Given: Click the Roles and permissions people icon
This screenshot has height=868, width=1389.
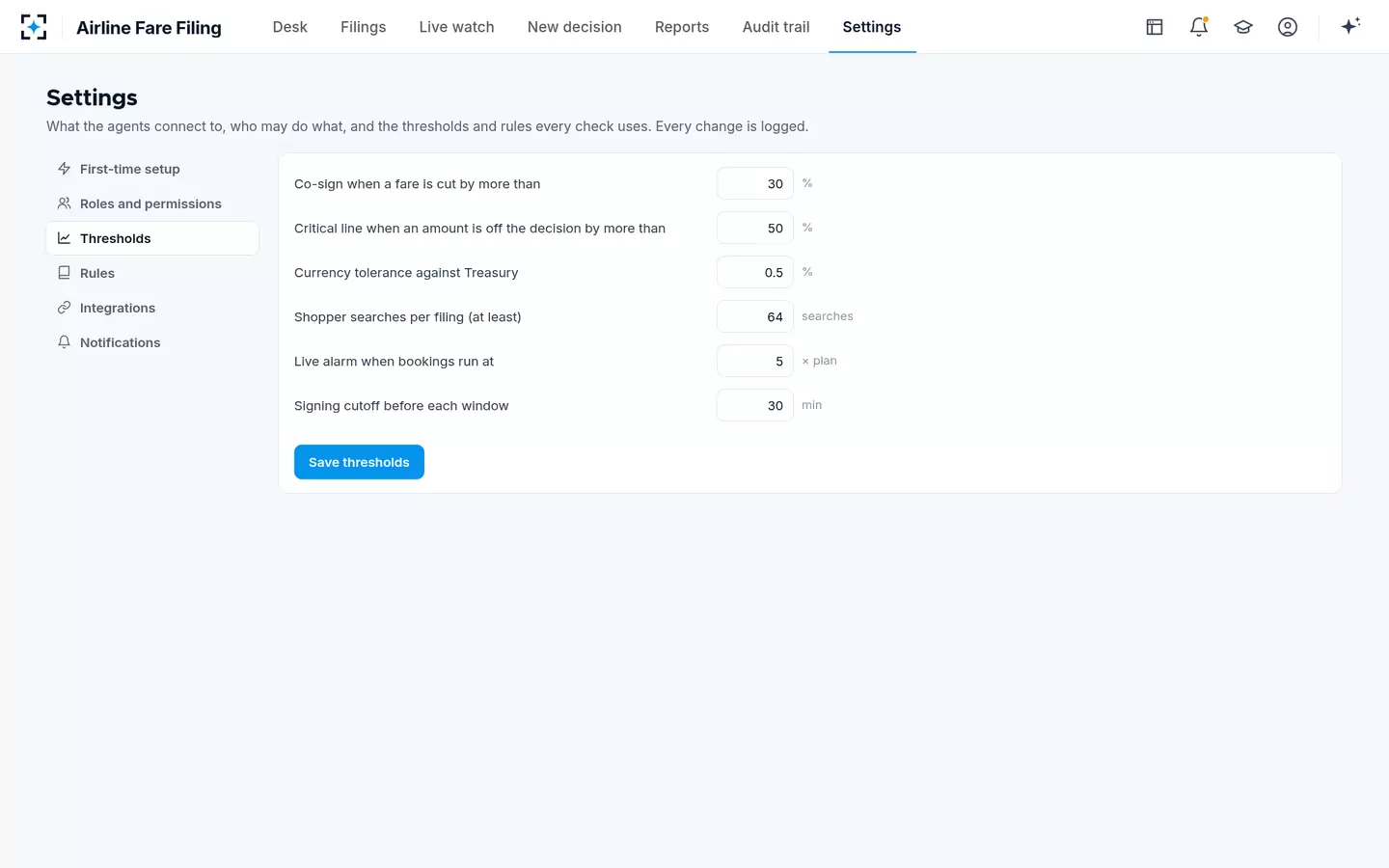Looking at the screenshot, I should tap(64, 203).
